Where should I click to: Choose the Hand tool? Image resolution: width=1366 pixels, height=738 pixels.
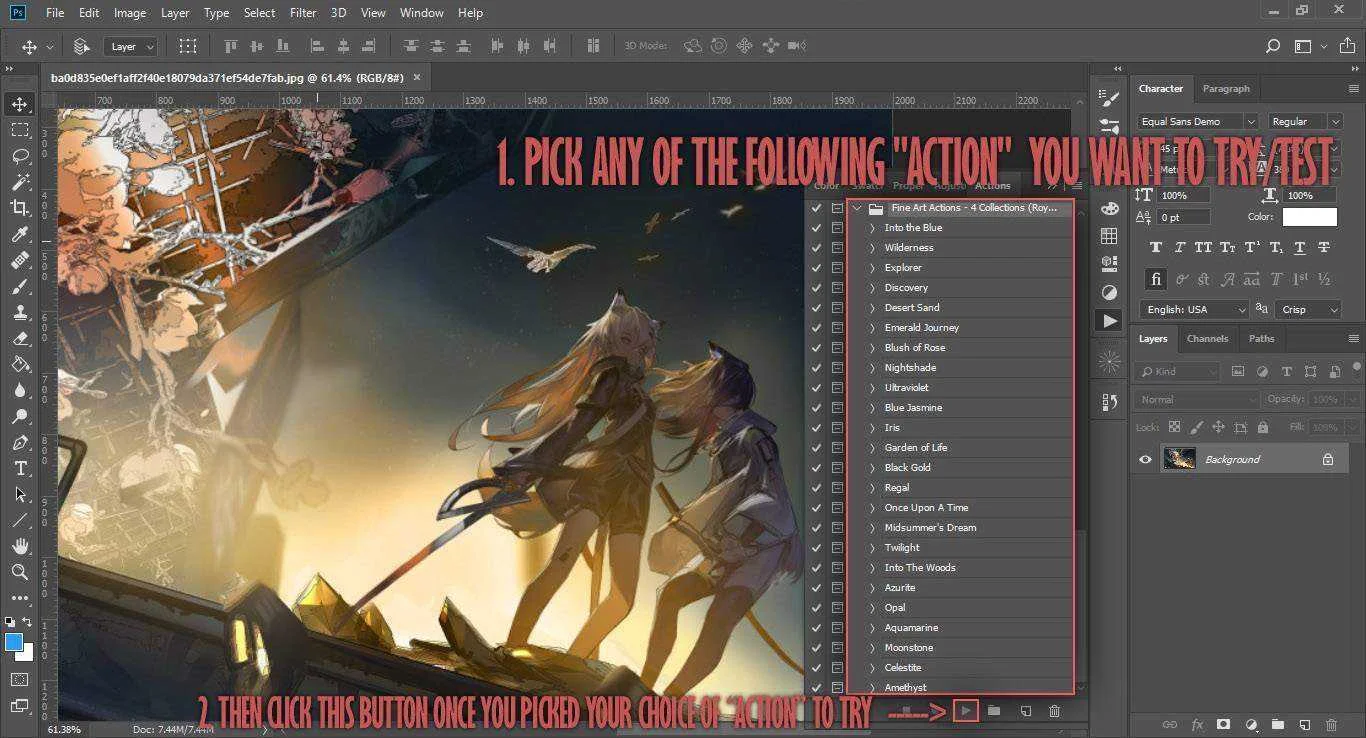[x=19, y=546]
